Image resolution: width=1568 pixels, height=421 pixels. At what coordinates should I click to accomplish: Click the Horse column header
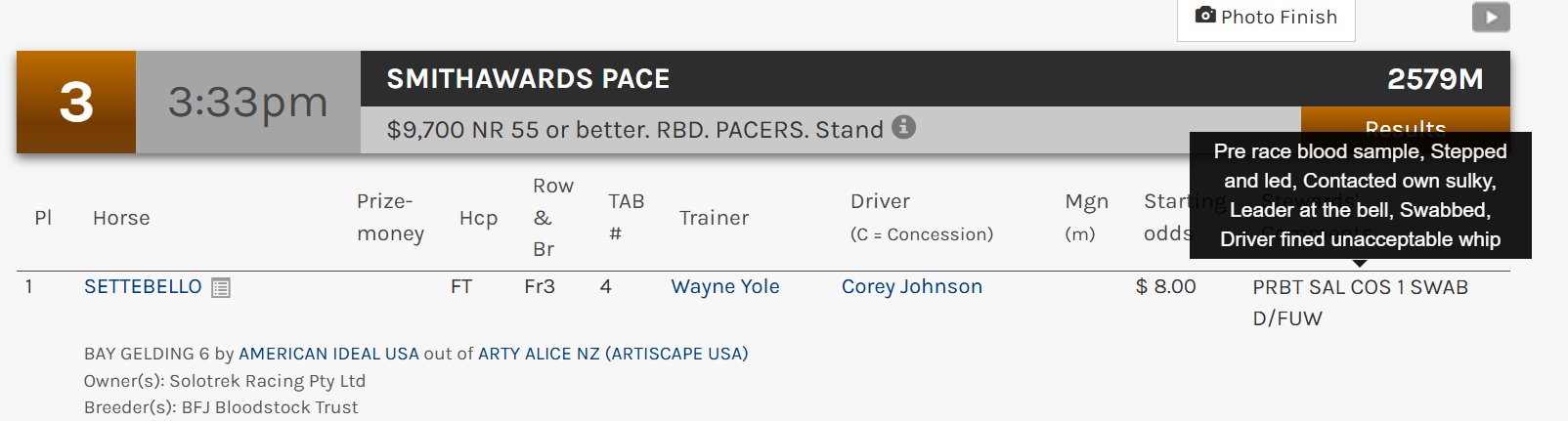click(121, 218)
